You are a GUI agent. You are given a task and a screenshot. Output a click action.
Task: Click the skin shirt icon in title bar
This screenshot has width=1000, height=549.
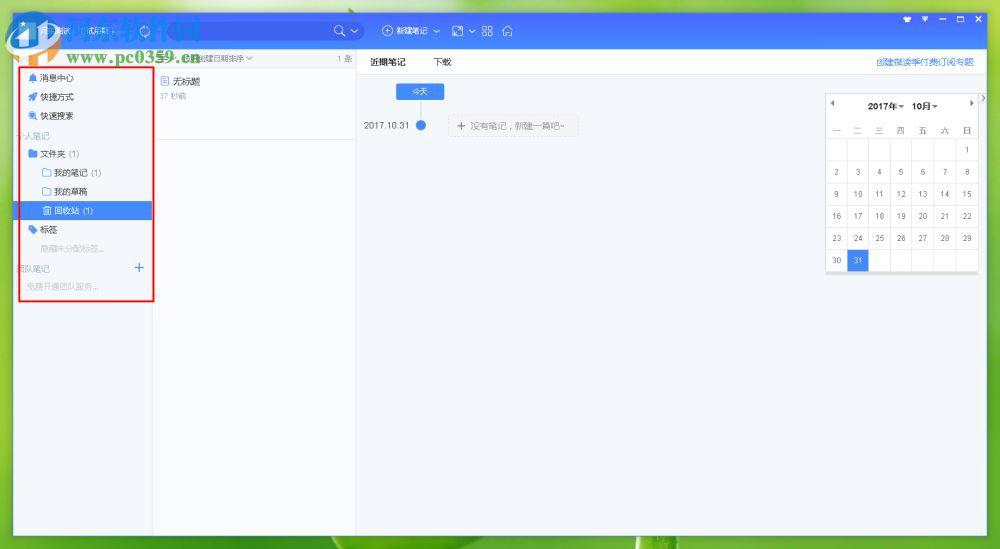tap(907, 19)
